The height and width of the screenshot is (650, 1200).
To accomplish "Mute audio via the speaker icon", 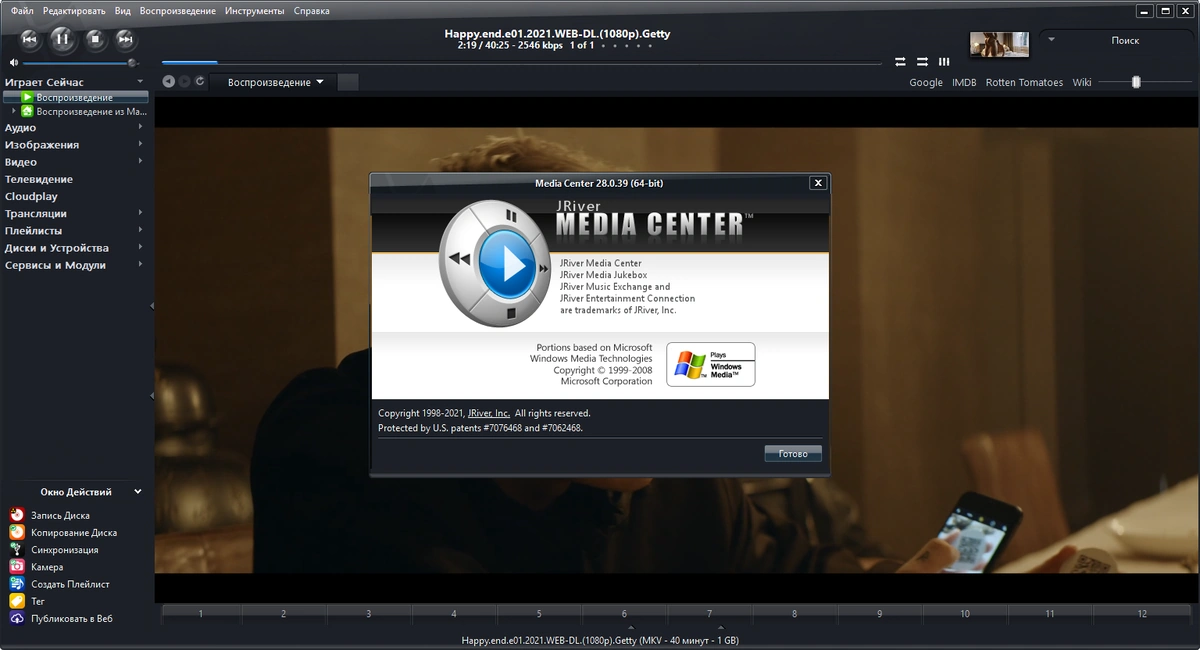I will [x=14, y=63].
